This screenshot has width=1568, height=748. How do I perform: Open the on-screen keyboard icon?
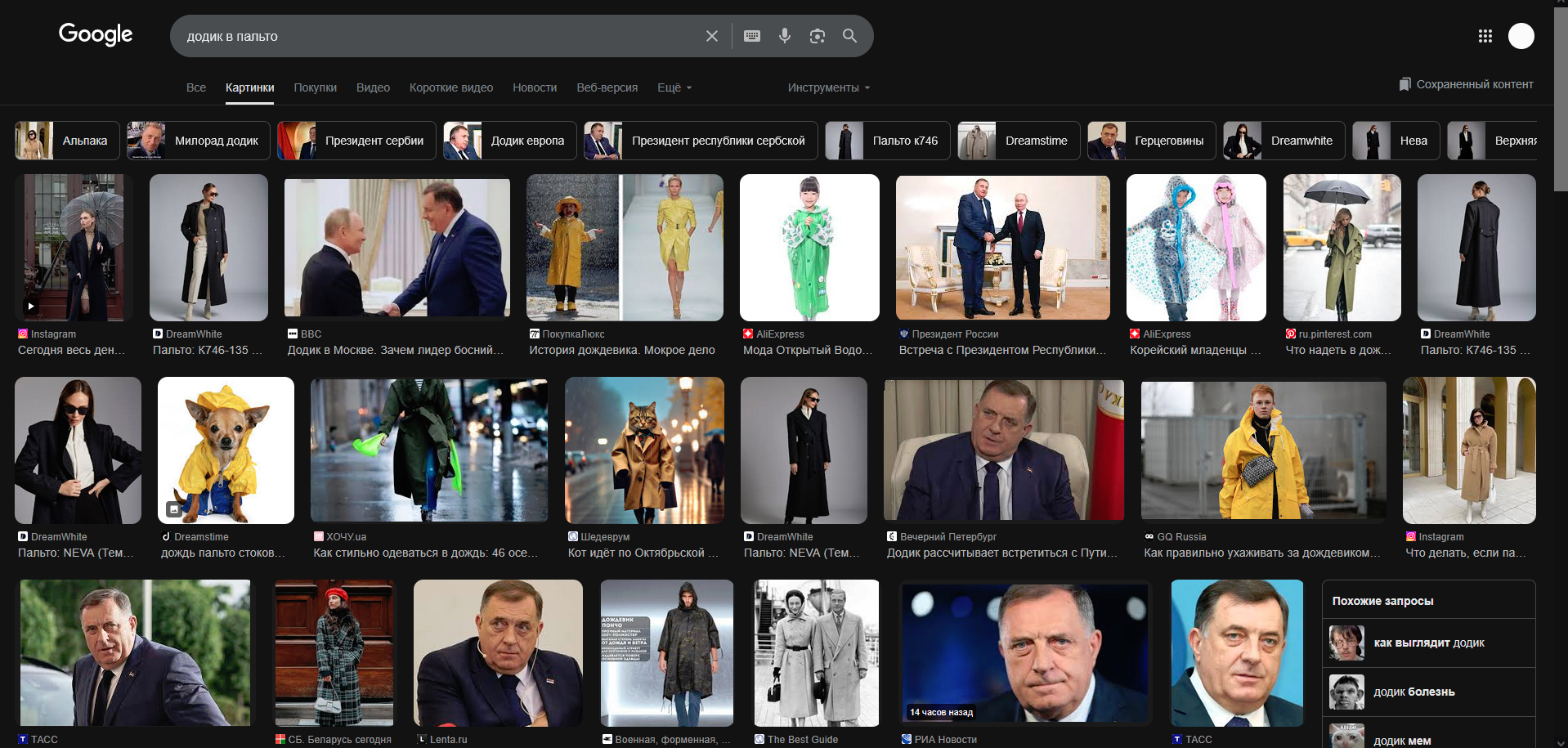click(x=752, y=36)
